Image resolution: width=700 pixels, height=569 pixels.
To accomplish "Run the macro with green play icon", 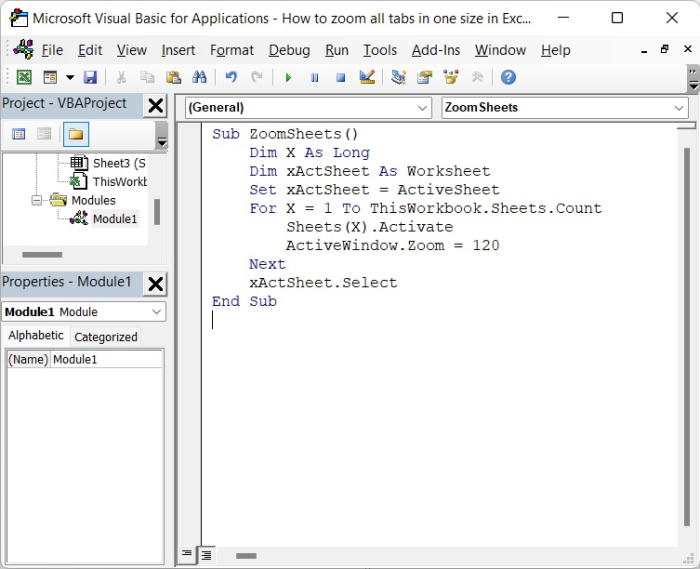I will (288, 78).
